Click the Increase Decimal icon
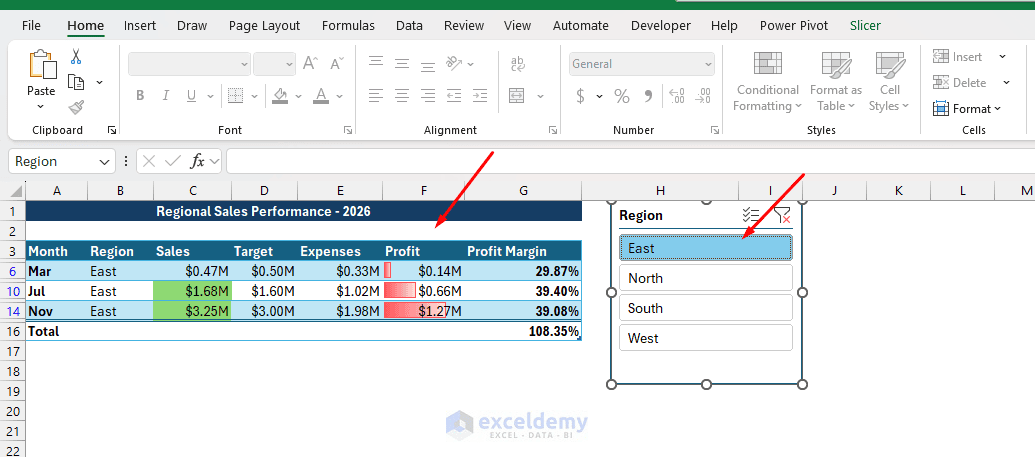 pos(677,96)
